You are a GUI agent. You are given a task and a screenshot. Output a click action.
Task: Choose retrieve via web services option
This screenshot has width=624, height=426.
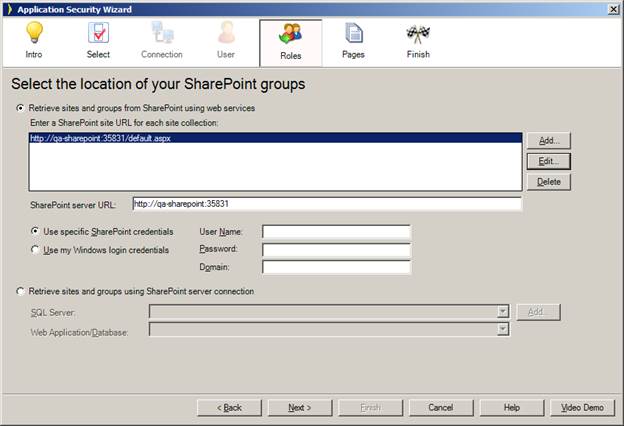(x=20, y=108)
